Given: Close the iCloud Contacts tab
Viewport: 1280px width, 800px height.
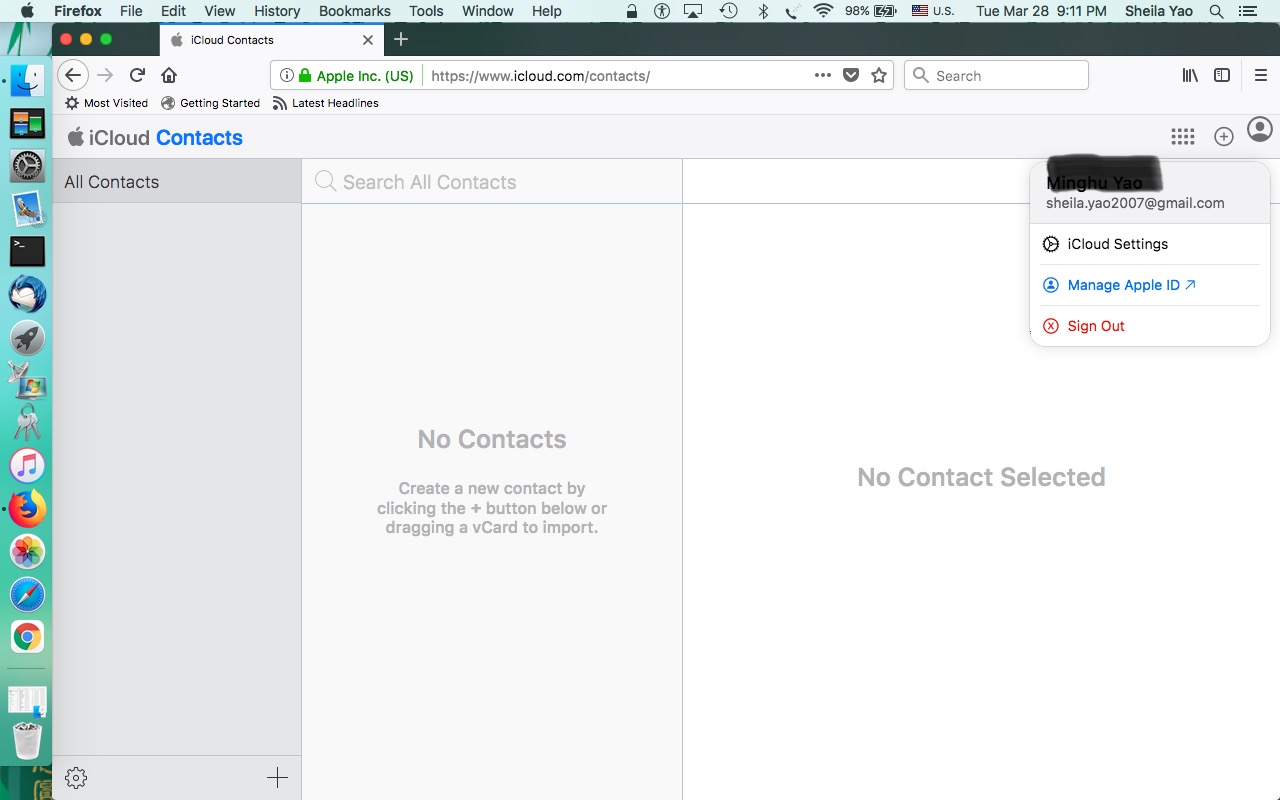Looking at the screenshot, I should pyautogui.click(x=368, y=40).
